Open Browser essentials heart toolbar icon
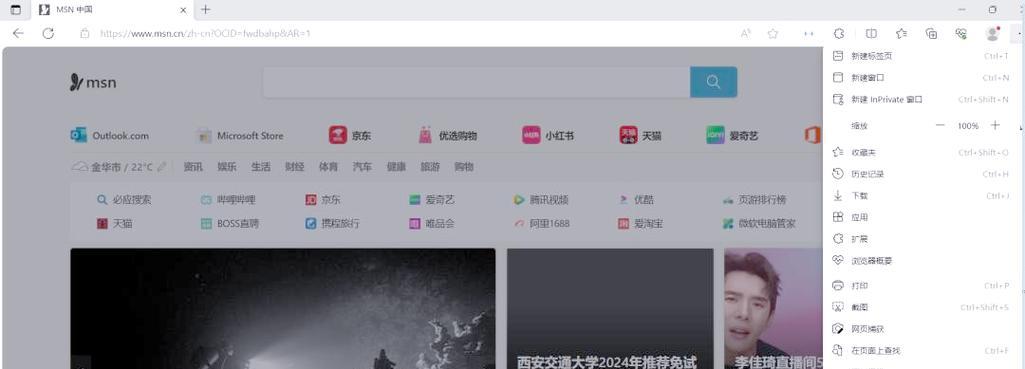 pos(961,33)
